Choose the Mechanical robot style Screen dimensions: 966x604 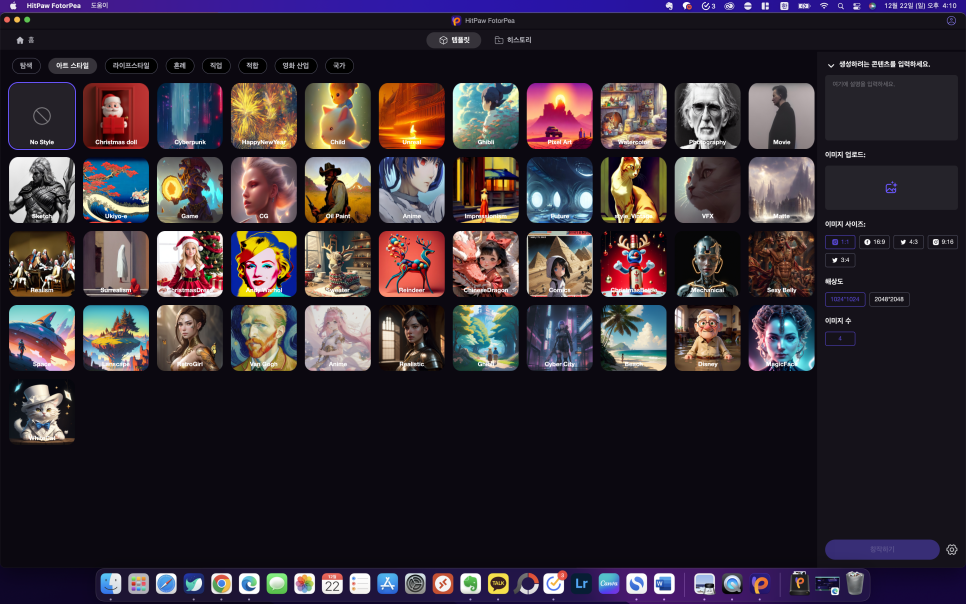[707, 264]
